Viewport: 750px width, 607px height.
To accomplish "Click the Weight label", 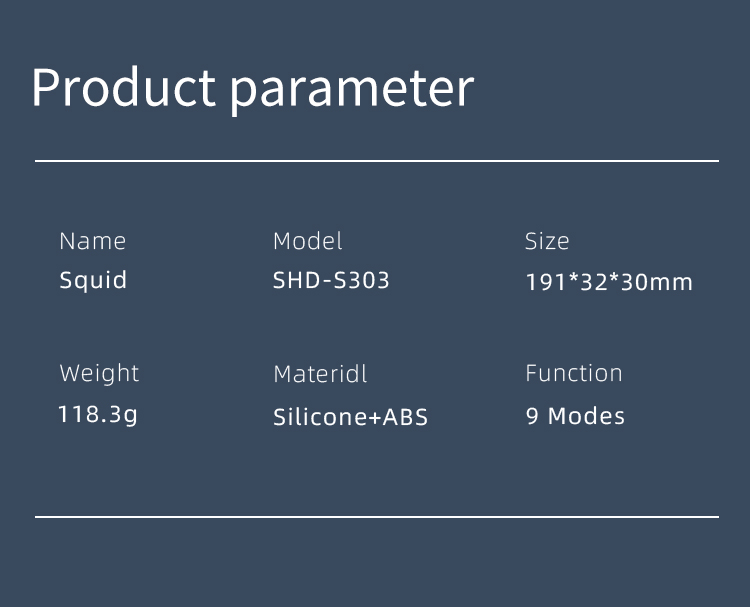I will (x=99, y=374).
